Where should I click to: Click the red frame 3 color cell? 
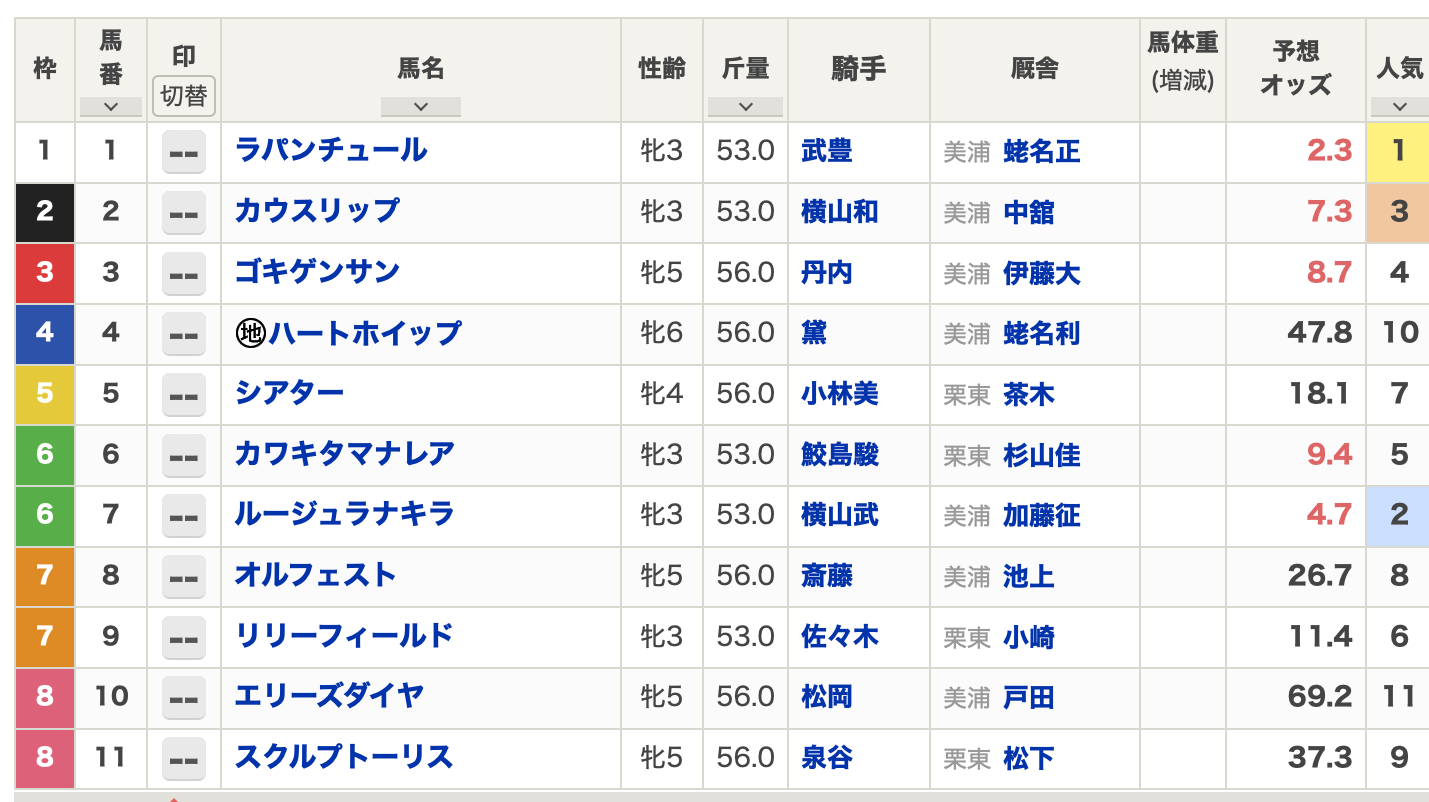pos(45,272)
